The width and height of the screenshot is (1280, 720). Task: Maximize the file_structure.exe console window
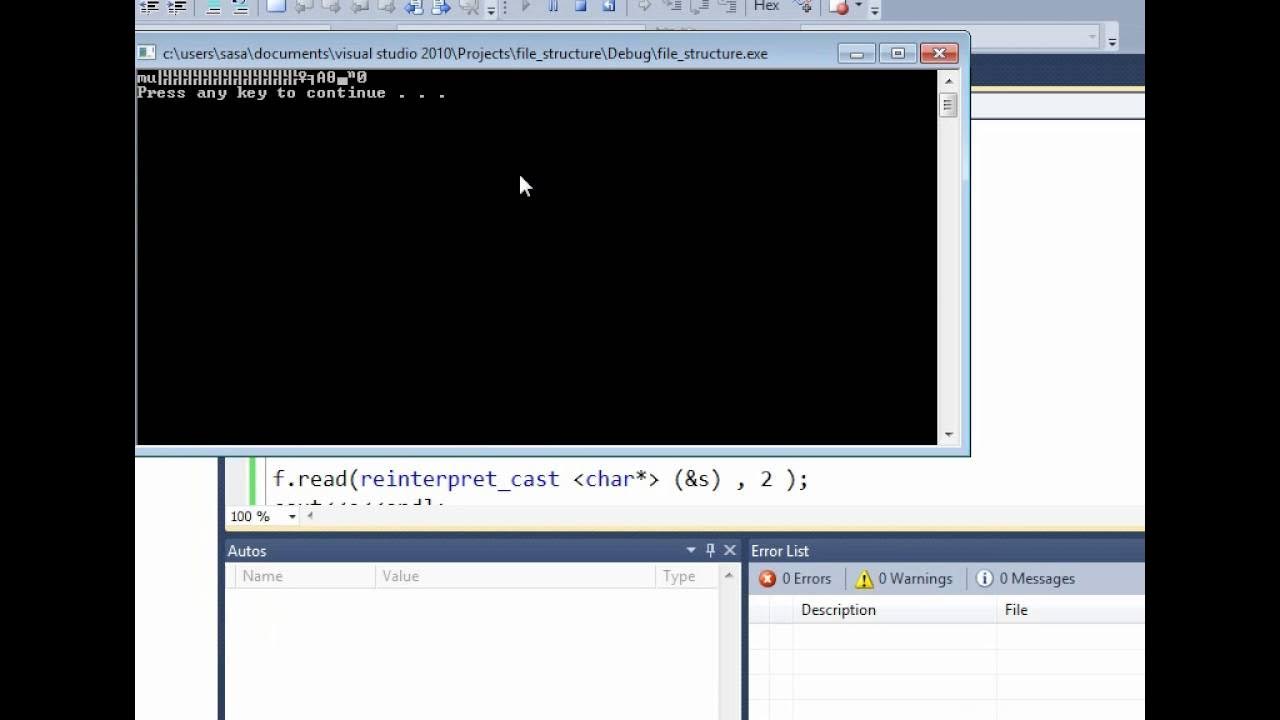point(898,54)
